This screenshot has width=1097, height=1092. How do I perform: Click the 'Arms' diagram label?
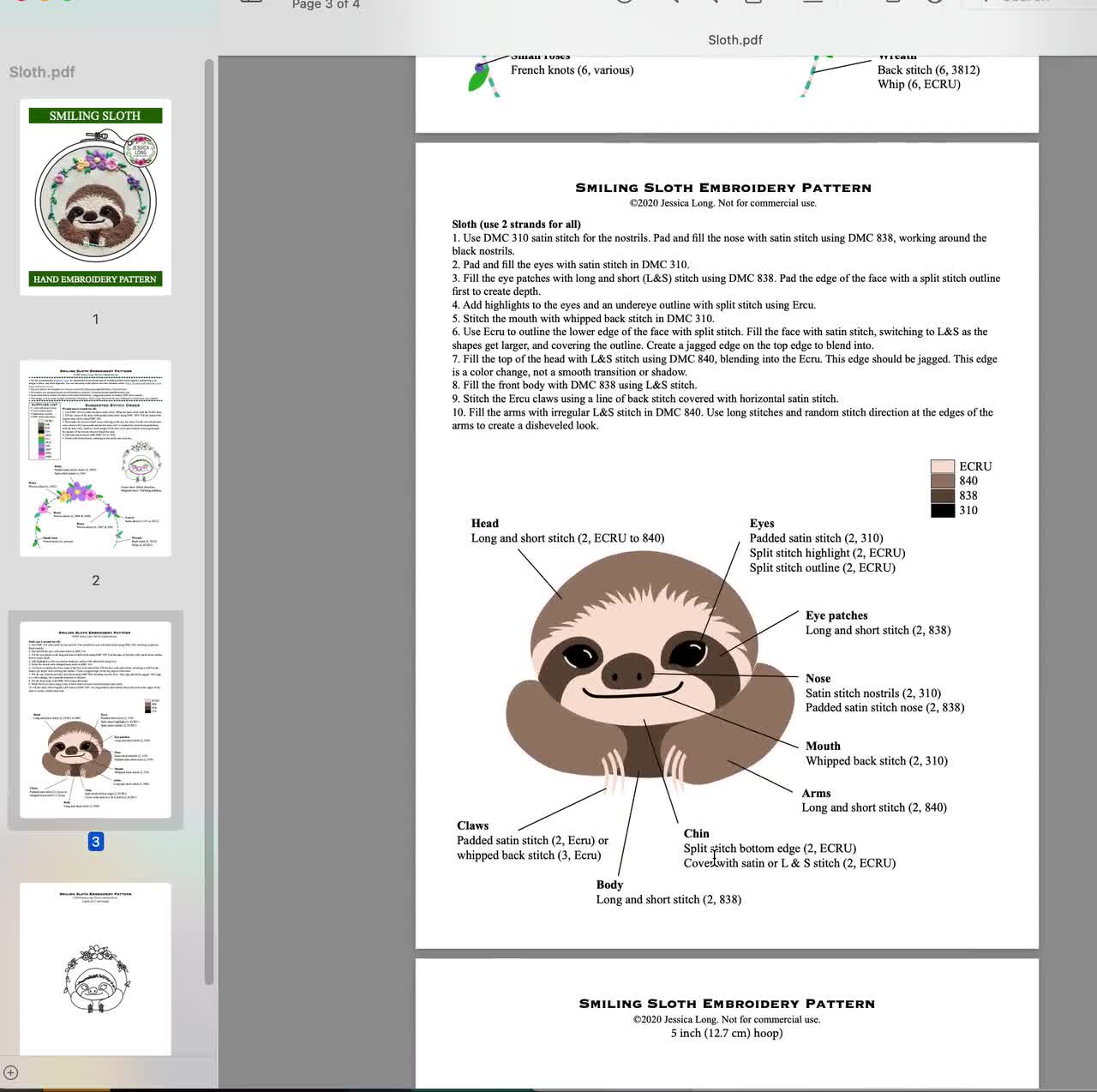[x=816, y=794]
